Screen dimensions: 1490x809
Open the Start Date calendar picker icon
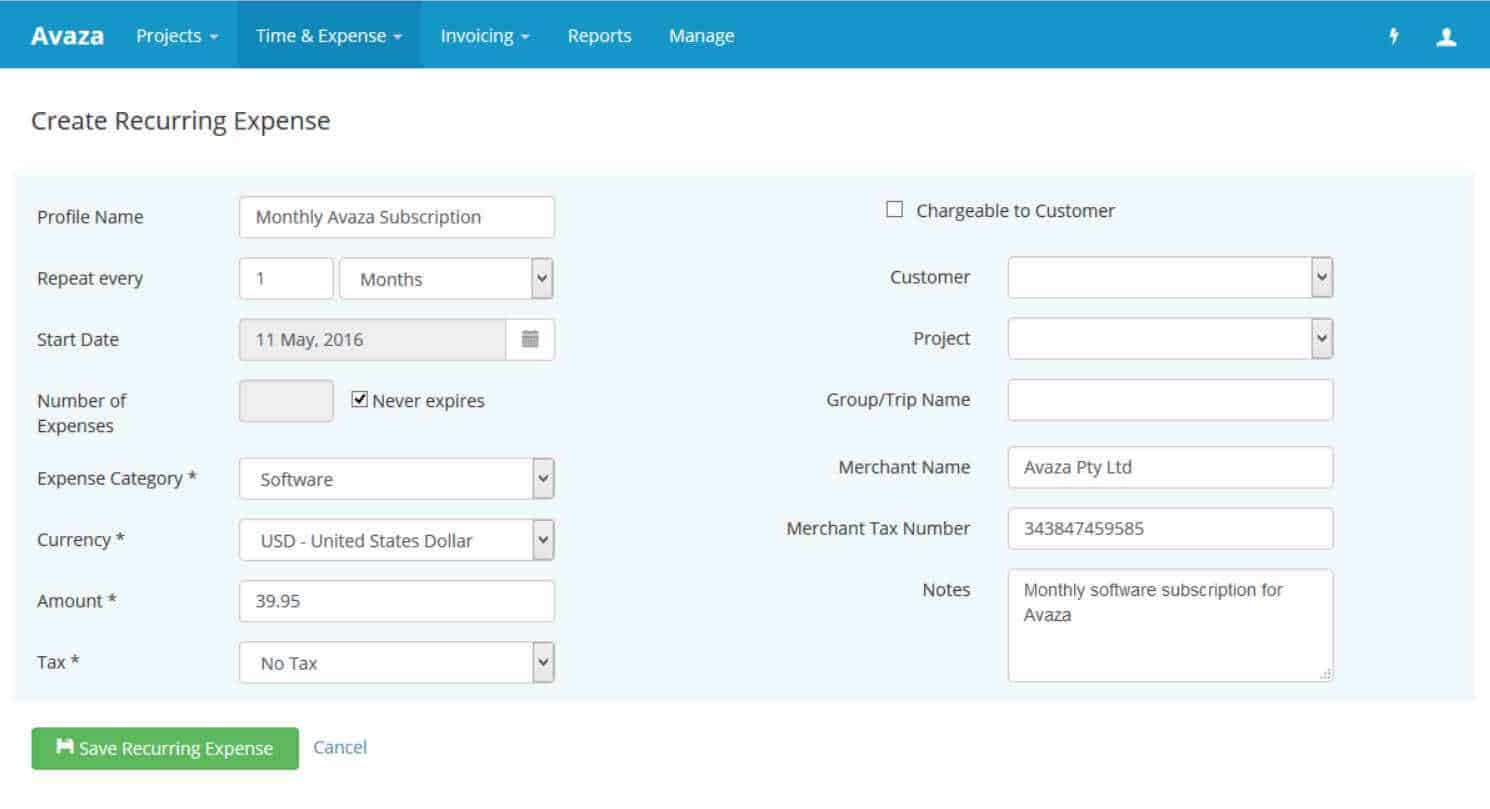pos(530,339)
